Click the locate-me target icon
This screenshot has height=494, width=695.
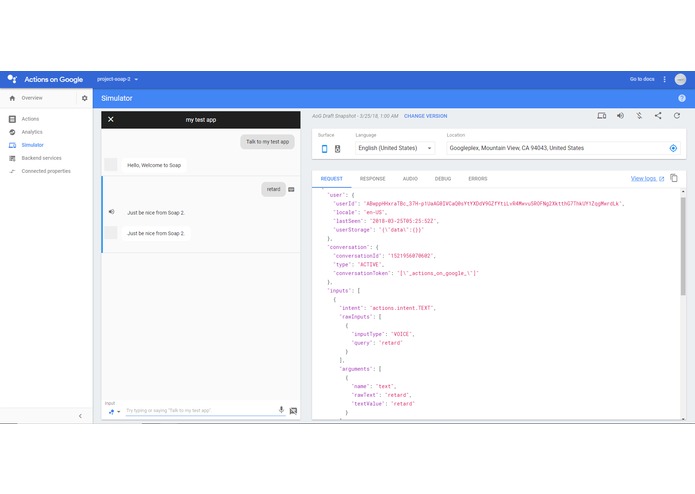[673, 148]
